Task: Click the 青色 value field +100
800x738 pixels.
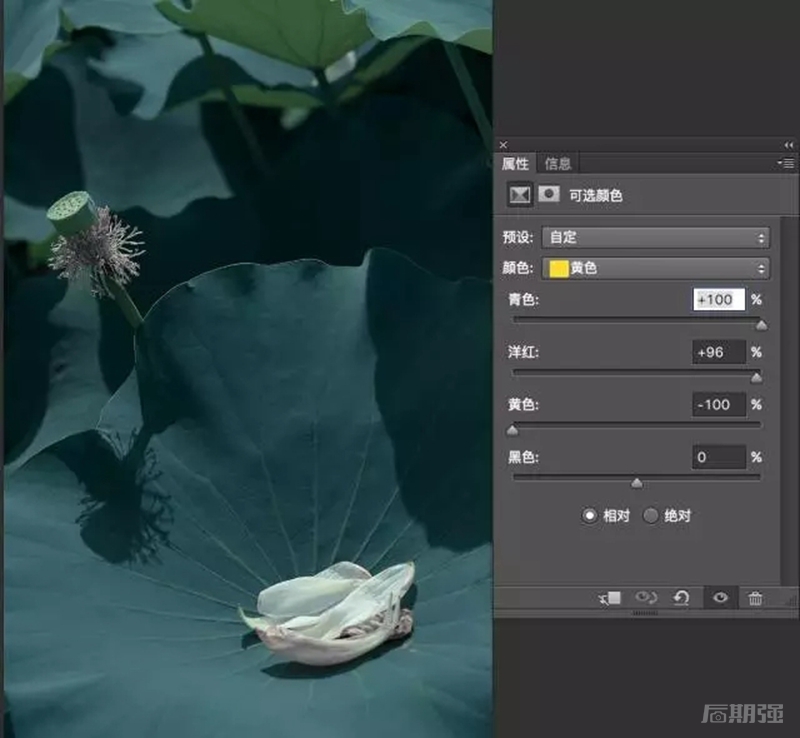Action: pos(718,300)
